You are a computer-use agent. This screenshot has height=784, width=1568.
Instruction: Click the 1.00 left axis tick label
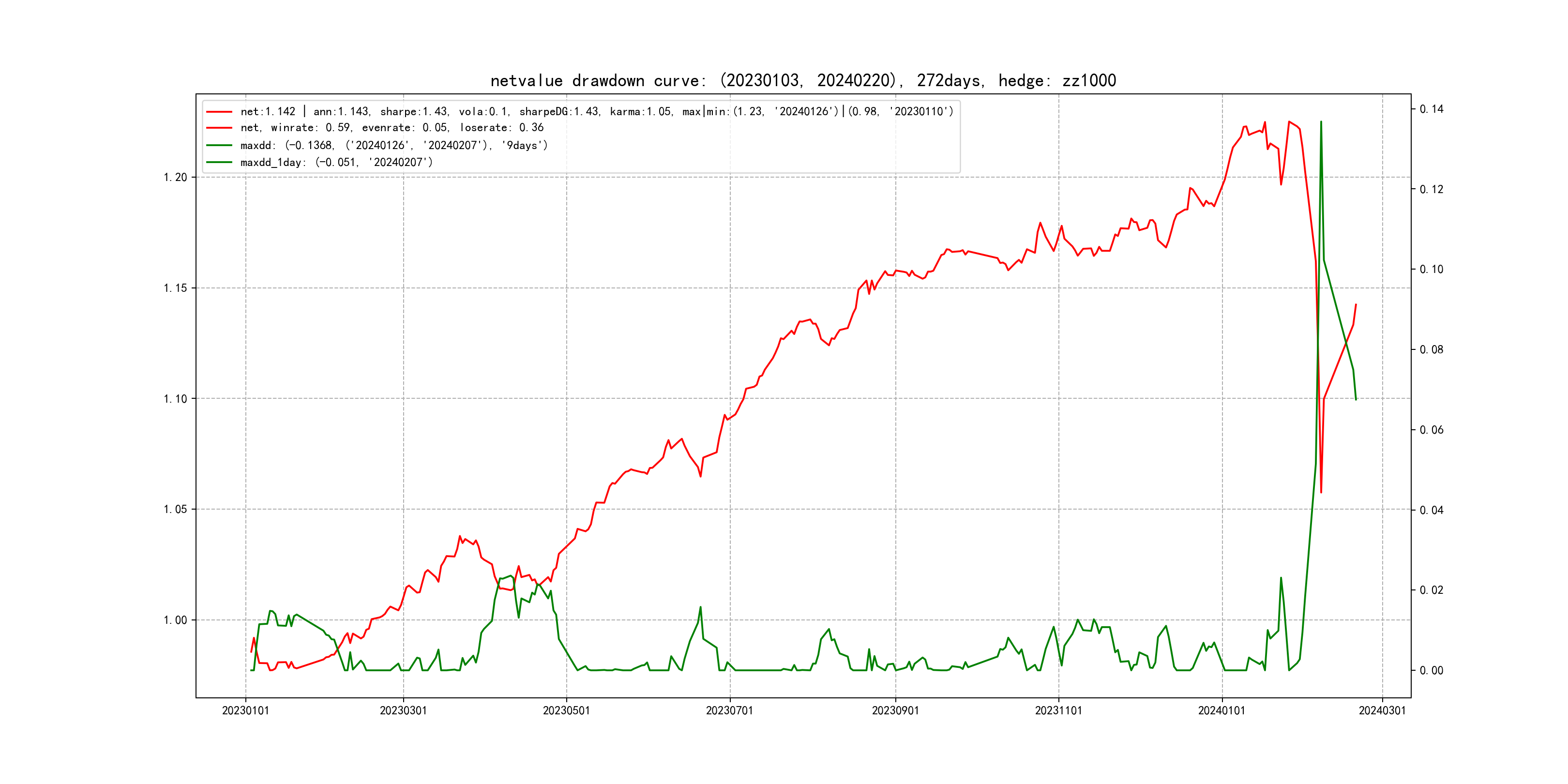(175, 620)
